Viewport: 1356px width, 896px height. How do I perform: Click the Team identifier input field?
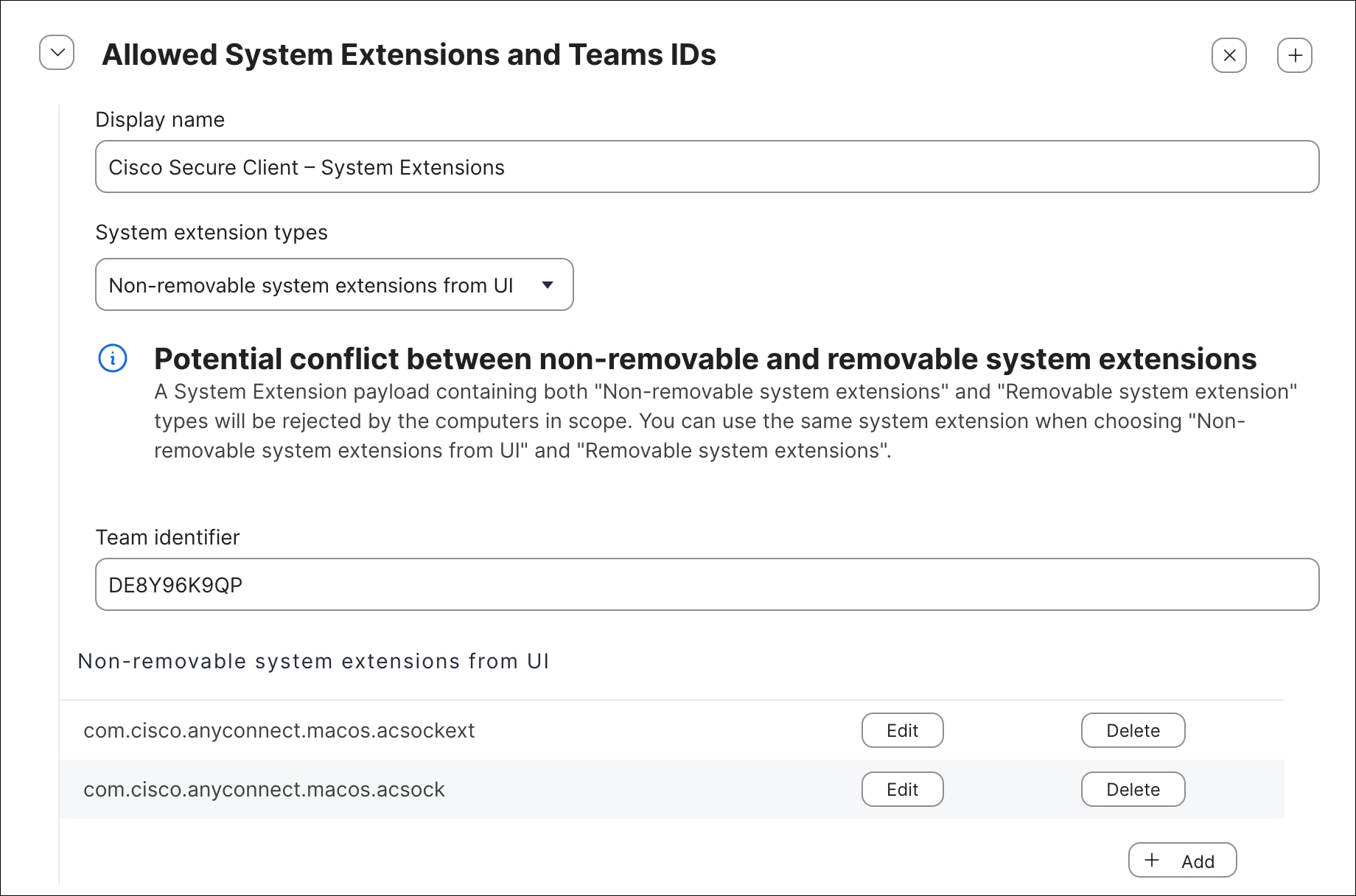(707, 584)
